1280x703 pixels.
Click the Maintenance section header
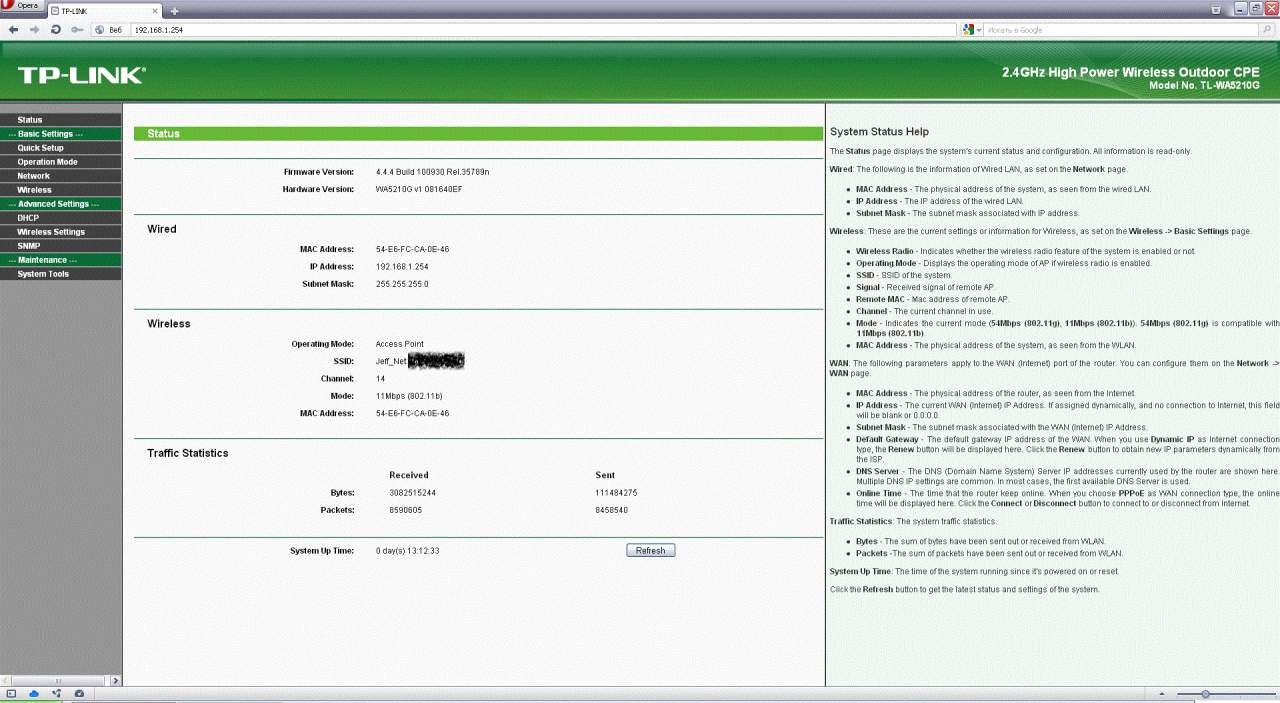pos(42,260)
